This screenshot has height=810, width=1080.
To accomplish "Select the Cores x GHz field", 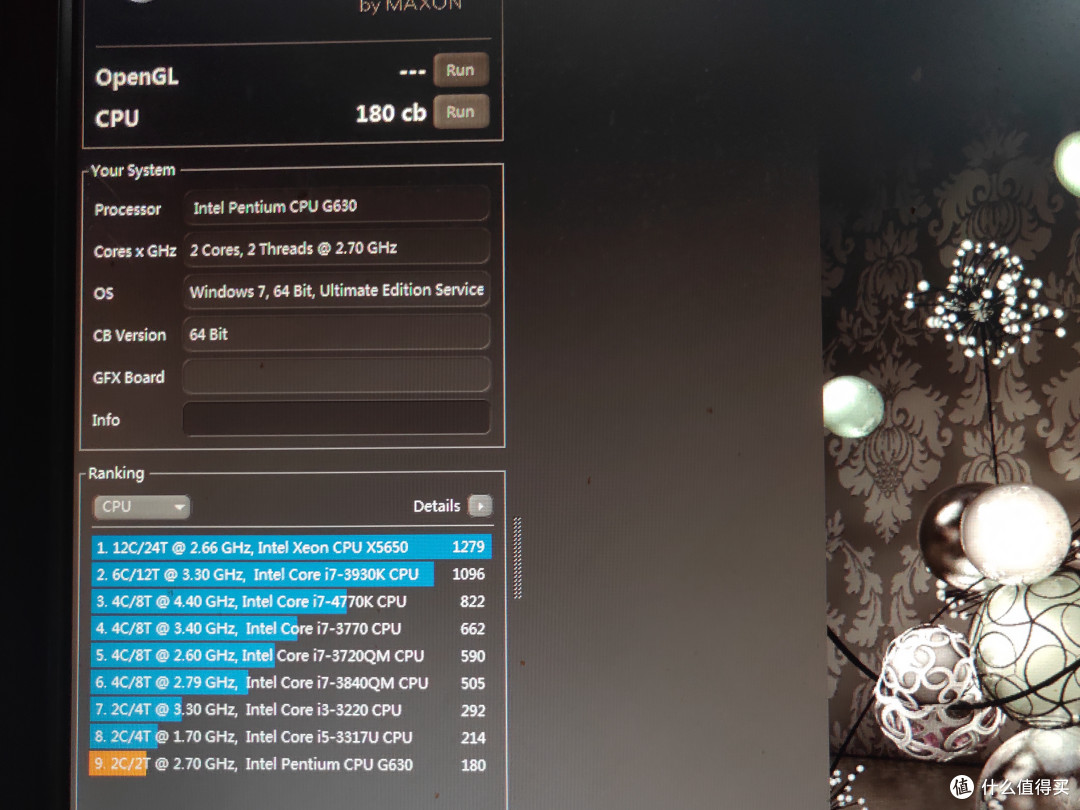I will click(x=336, y=249).
